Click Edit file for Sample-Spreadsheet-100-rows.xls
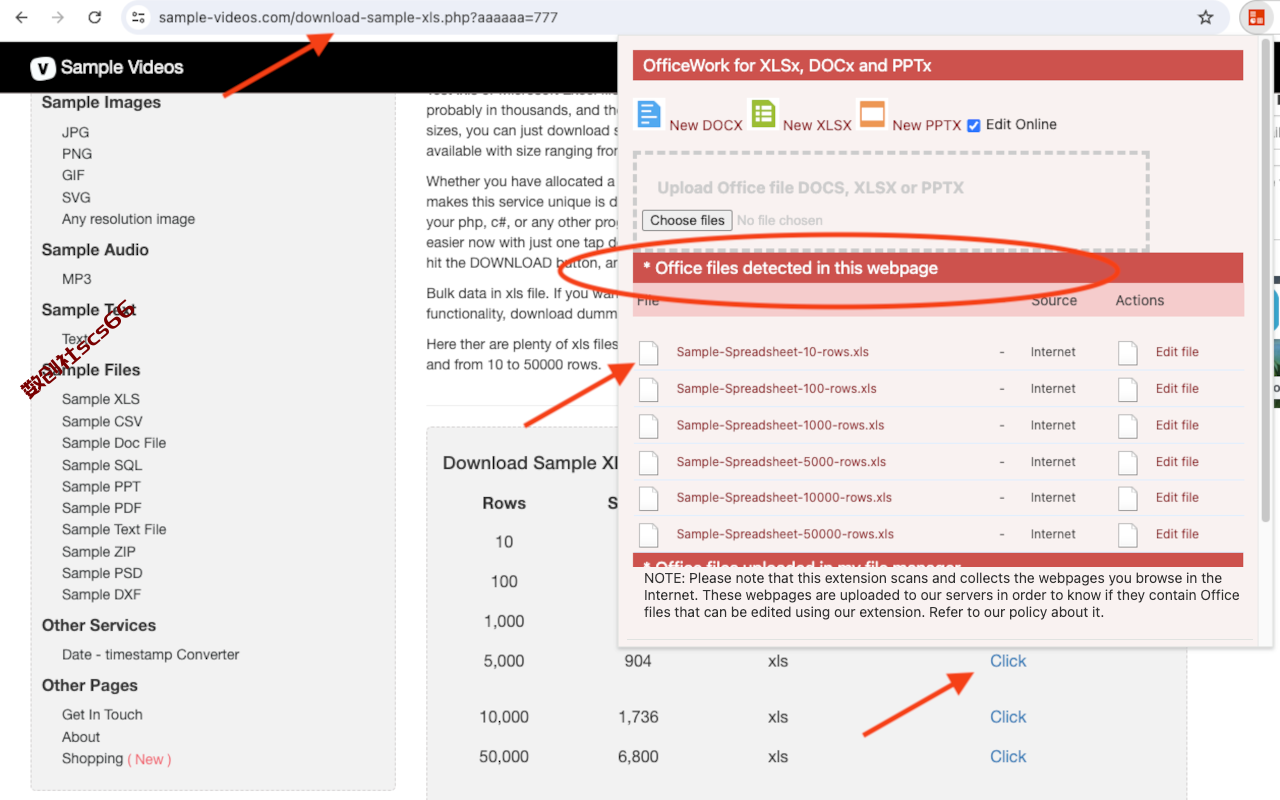Viewport: 1280px width, 800px height. (1177, 389)
